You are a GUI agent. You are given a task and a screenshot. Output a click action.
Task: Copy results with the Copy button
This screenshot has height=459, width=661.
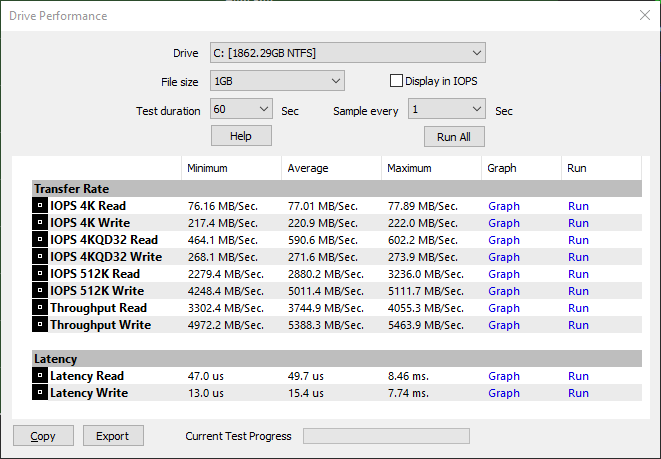click(43, 435)
